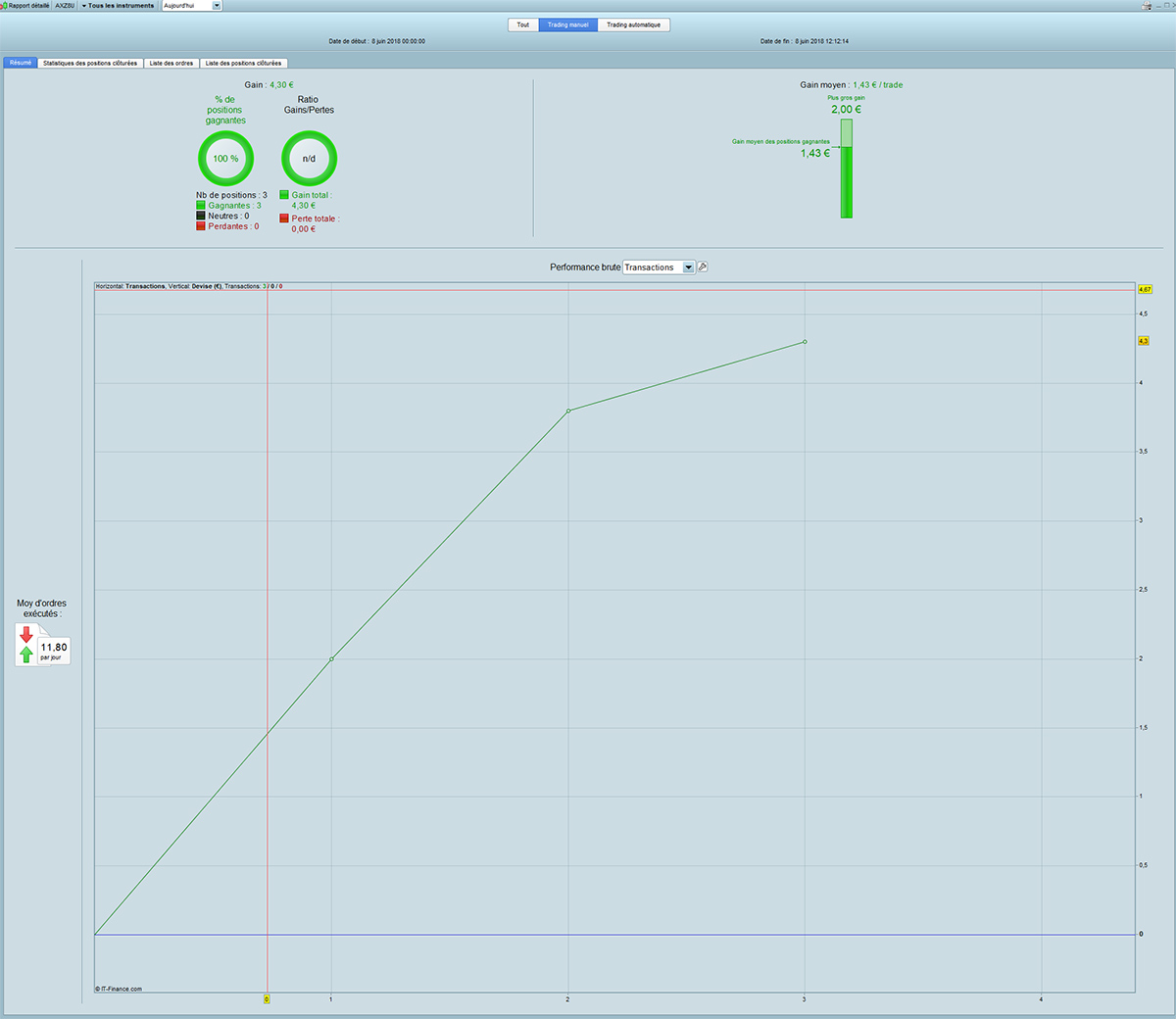Click the wrench settings icon beside Transactions
1176x1019 pixels.
tap(703, 267)
